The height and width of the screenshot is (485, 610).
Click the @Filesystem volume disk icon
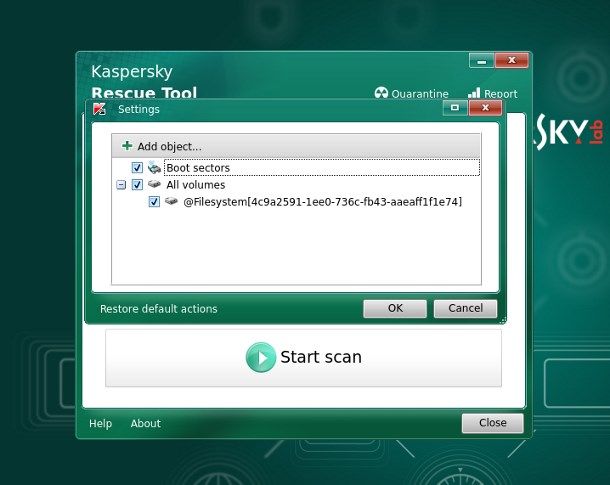tap(171, 201)
